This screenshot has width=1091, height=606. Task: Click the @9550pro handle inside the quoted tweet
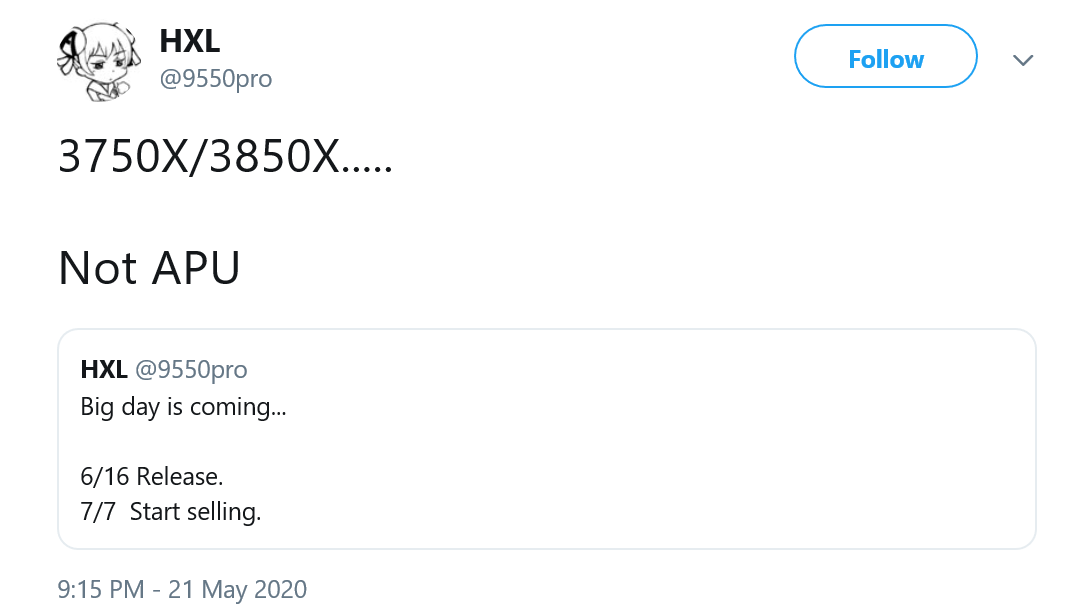[x=191, y=370]
